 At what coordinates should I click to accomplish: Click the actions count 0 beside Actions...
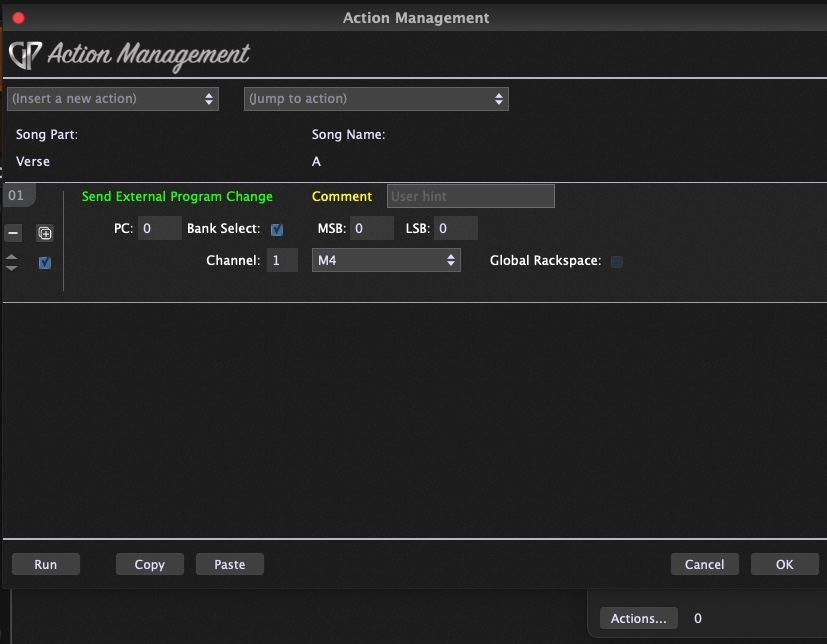(698, 618)
